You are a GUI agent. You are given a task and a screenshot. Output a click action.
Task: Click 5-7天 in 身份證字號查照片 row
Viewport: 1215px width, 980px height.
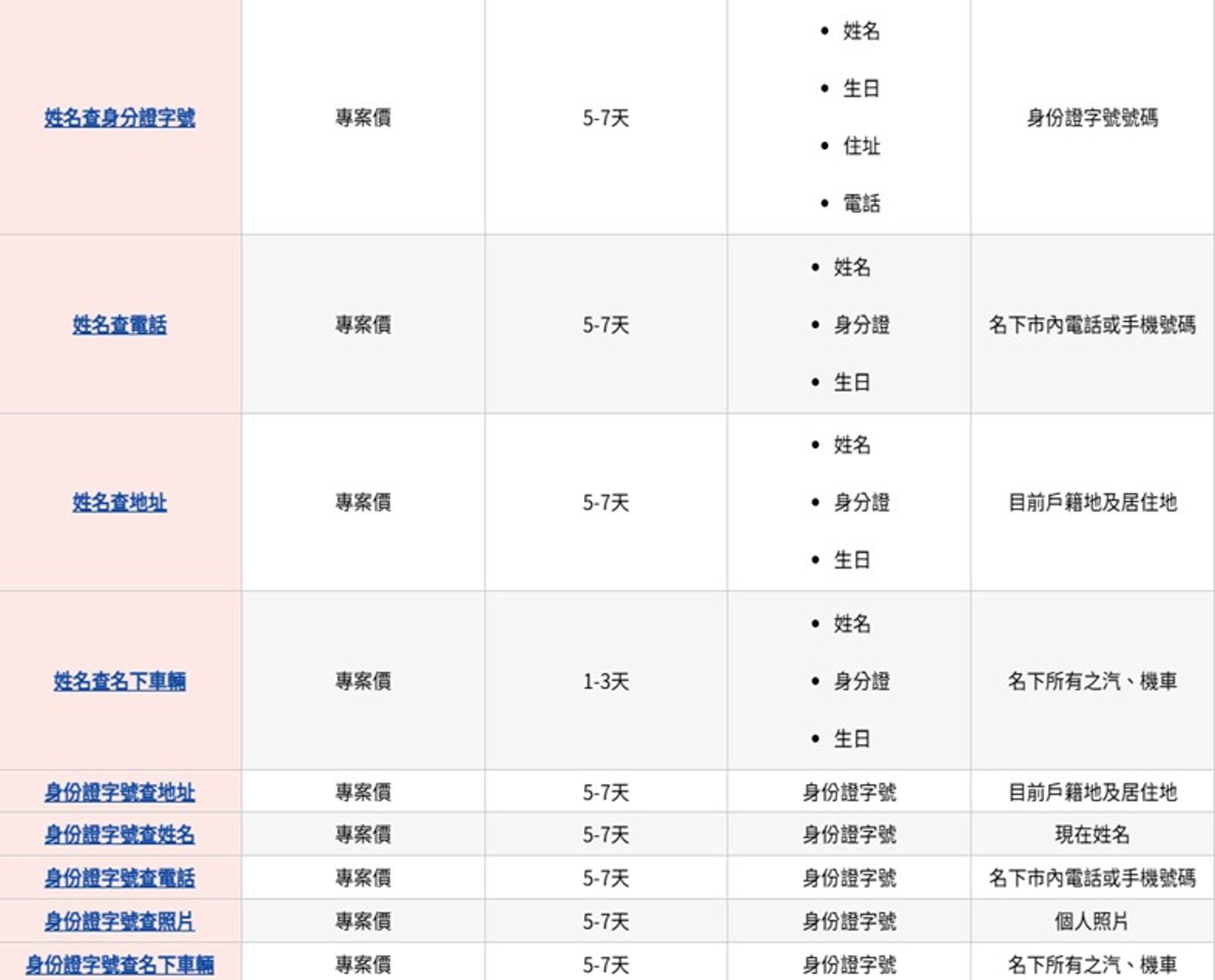606,922
